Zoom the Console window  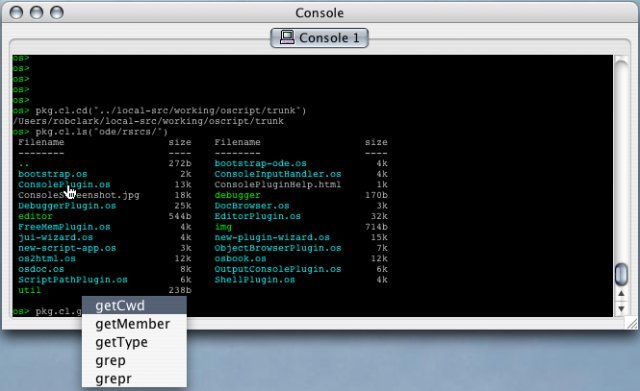tap(57, 12)
